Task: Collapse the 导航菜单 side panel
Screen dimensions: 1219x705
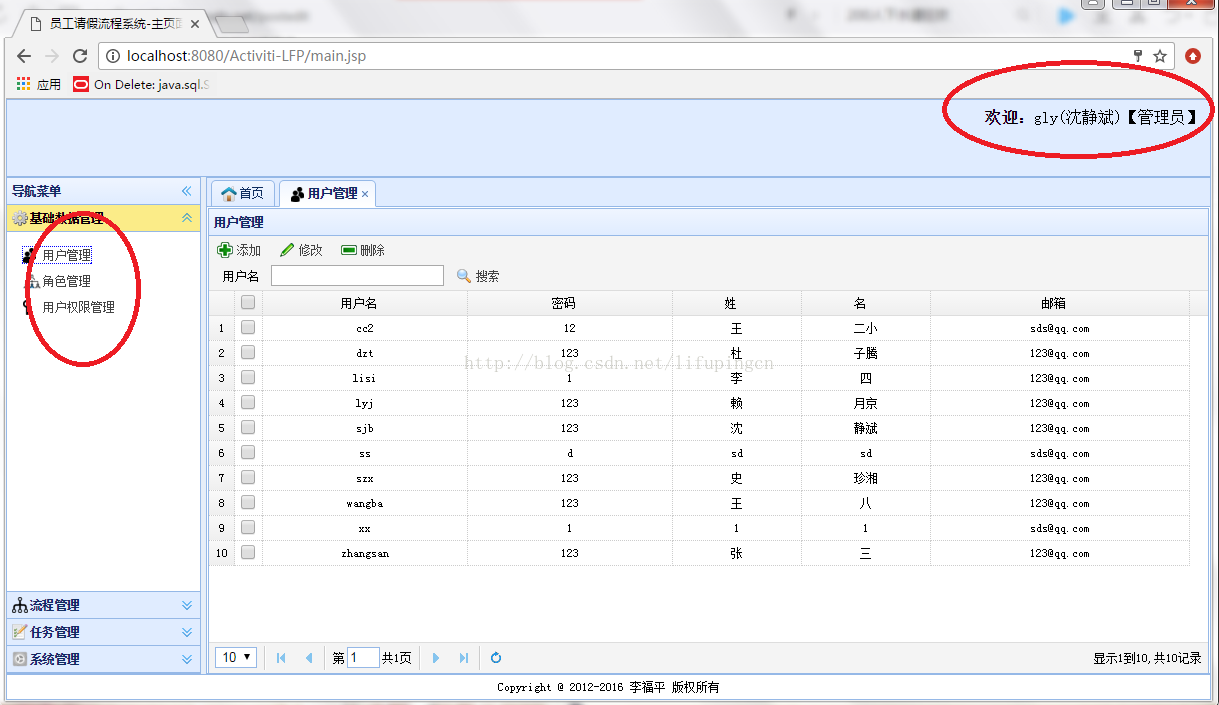Action: tap(186, 191)
